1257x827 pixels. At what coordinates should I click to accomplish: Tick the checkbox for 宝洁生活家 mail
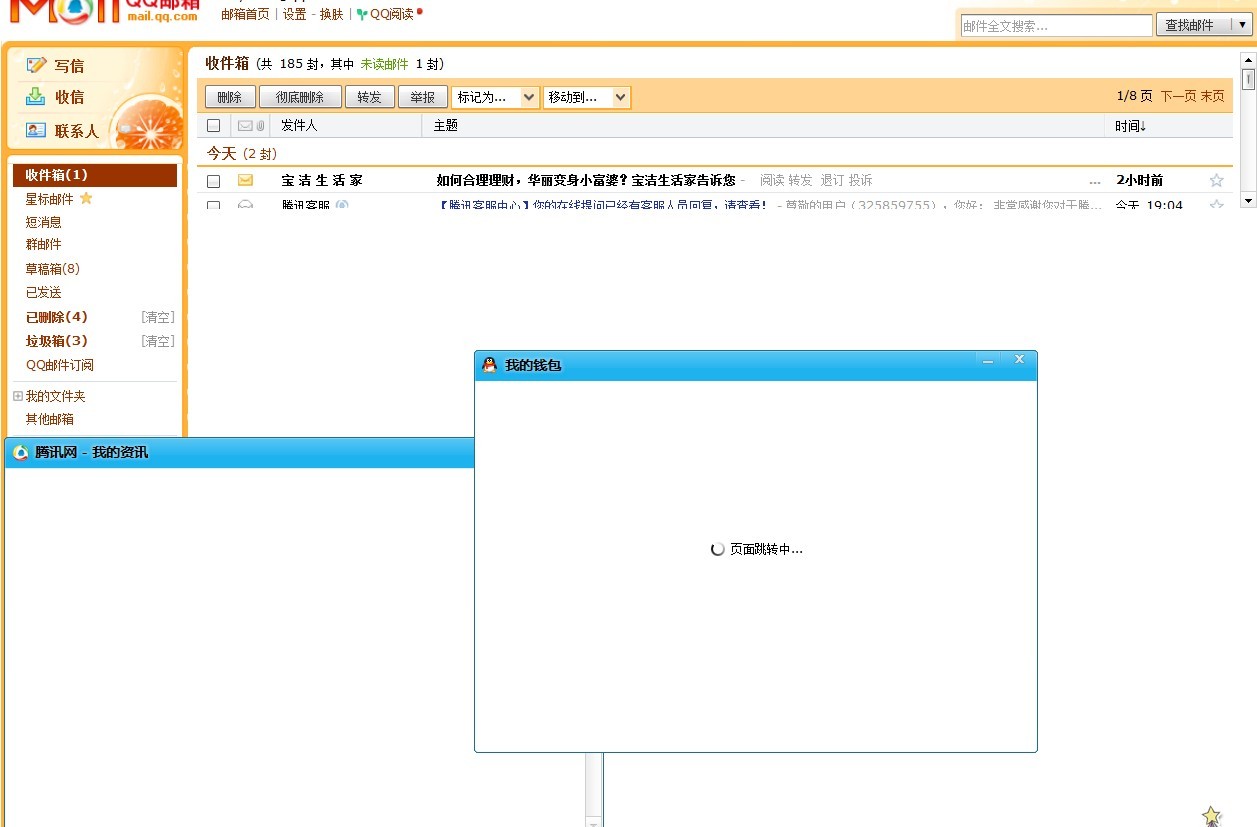[213, 181]
